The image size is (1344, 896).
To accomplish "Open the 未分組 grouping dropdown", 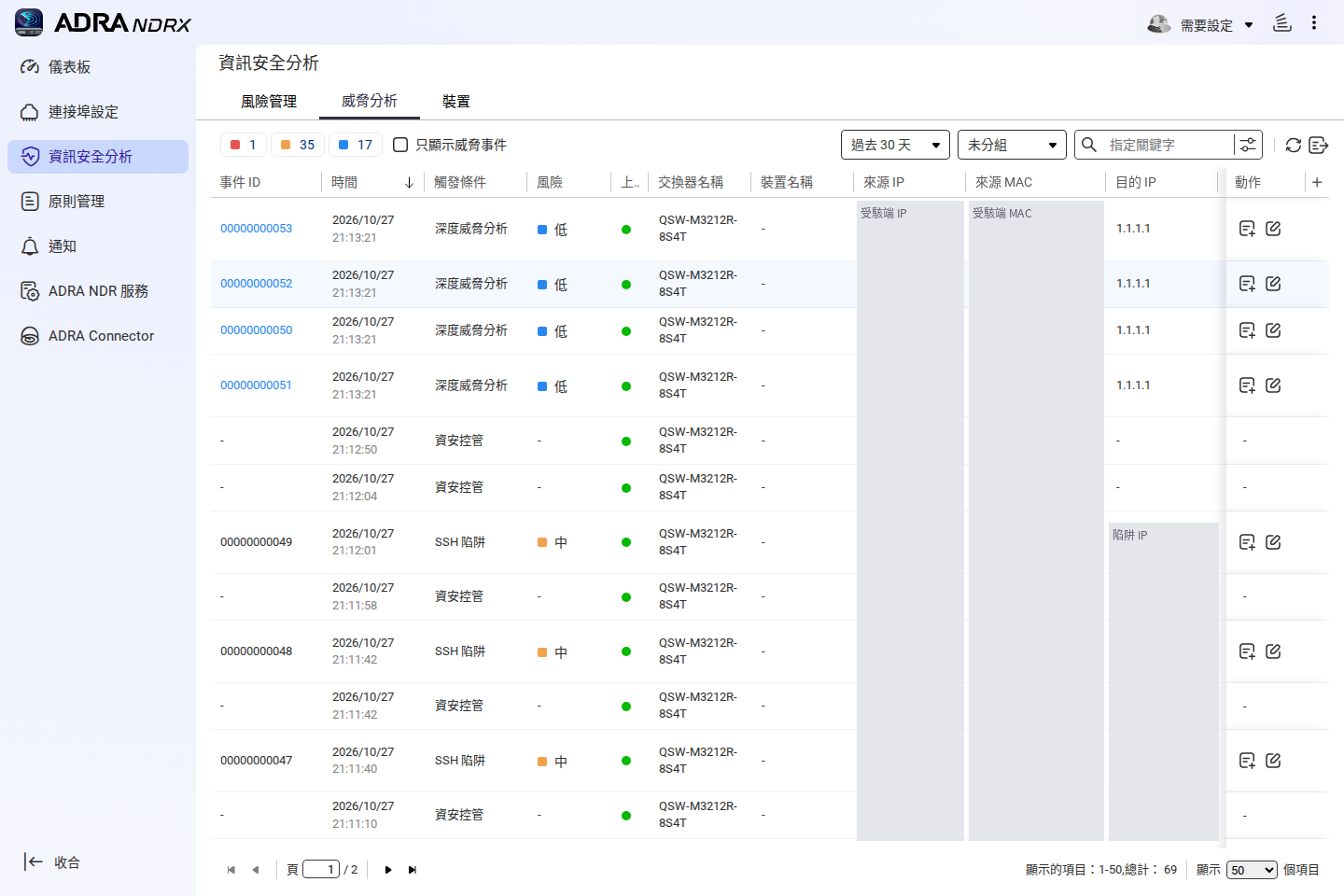I will point(1012,145).
